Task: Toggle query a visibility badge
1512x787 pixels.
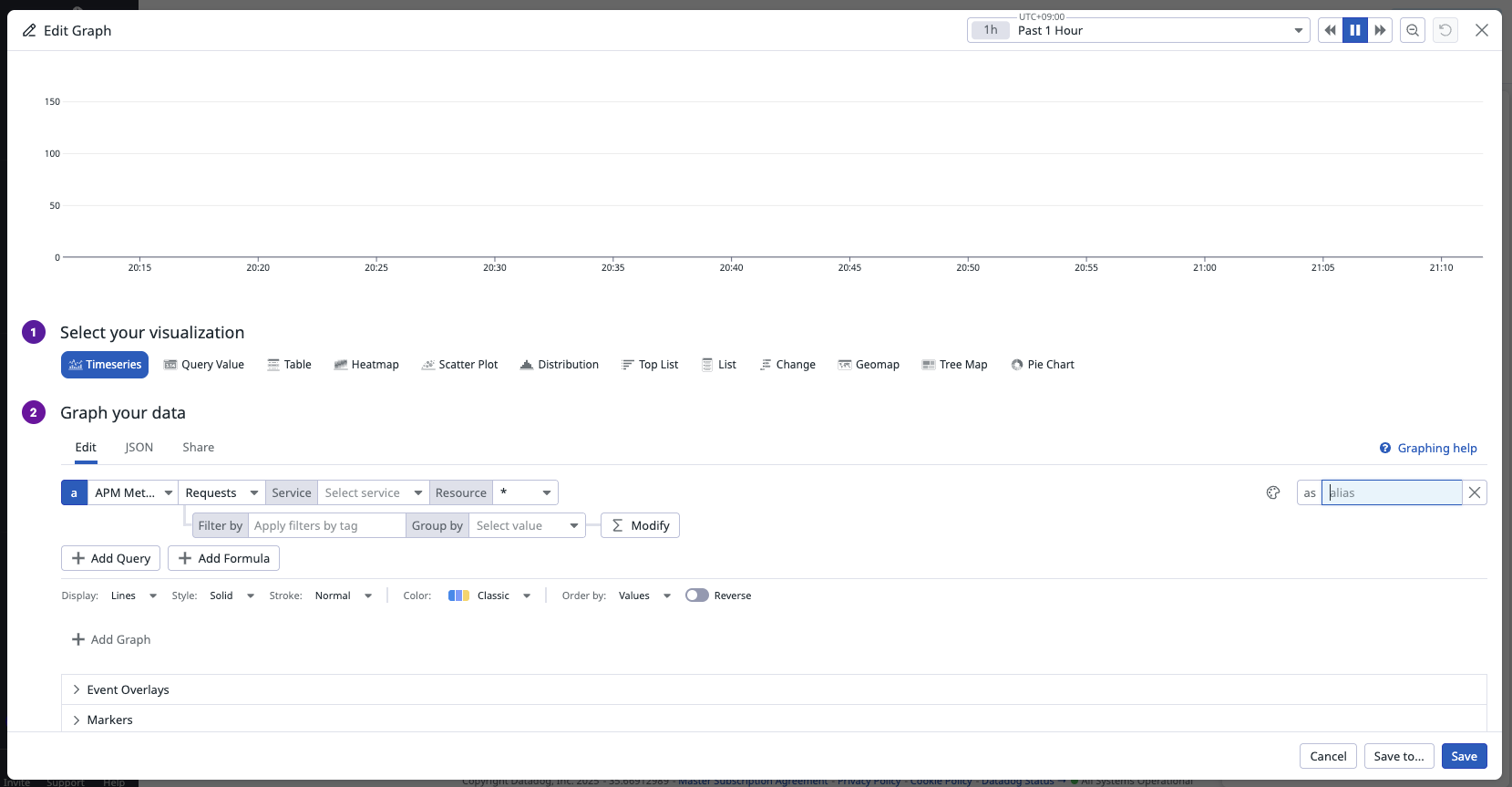Action: pos(74,492)
